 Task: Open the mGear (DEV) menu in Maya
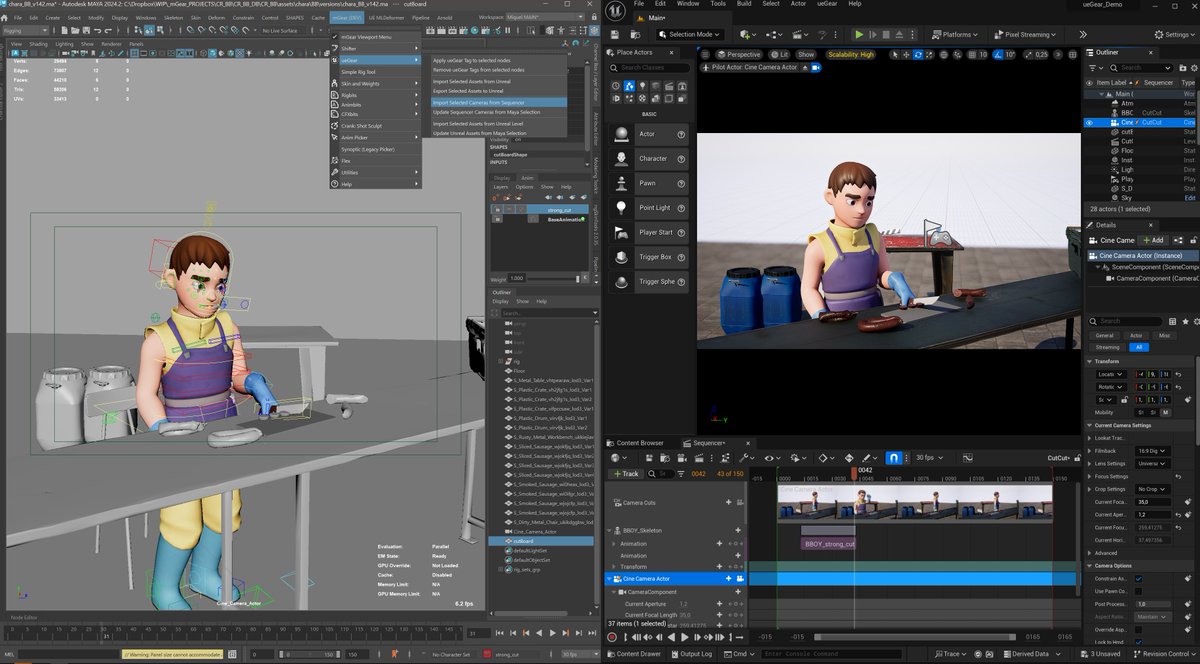(x=345, y=17)
